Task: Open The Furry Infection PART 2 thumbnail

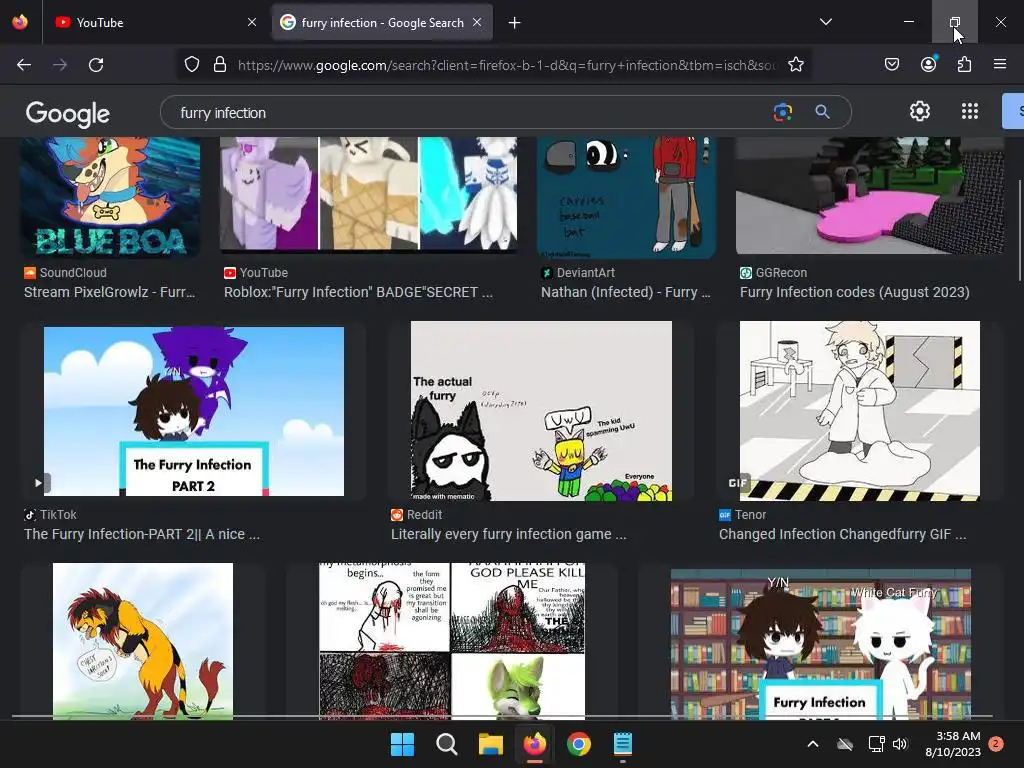Action: 193,411
